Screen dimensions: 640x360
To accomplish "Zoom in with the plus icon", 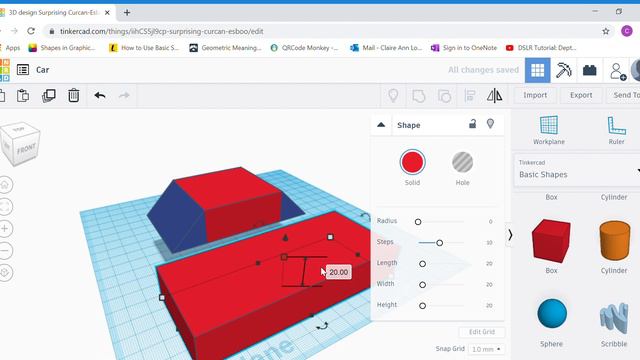I will point(5,229).
